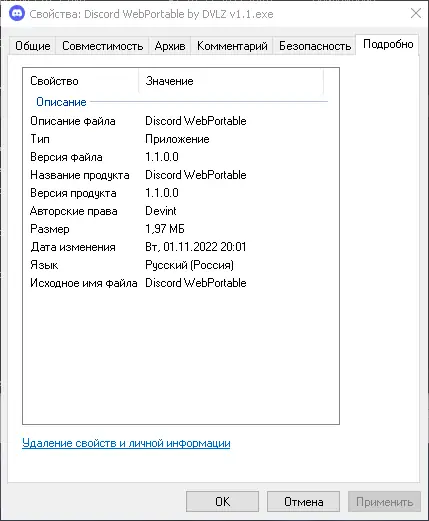Select the Подробно tab
The image size is (429, 521).
(388, 44)
